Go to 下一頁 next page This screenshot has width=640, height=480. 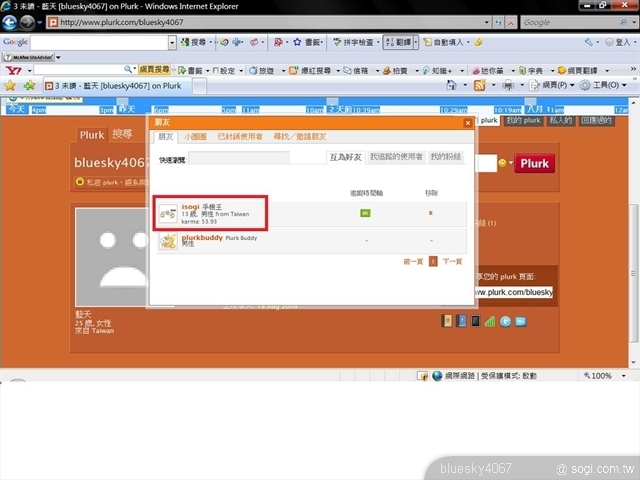[x=452, y=261]
